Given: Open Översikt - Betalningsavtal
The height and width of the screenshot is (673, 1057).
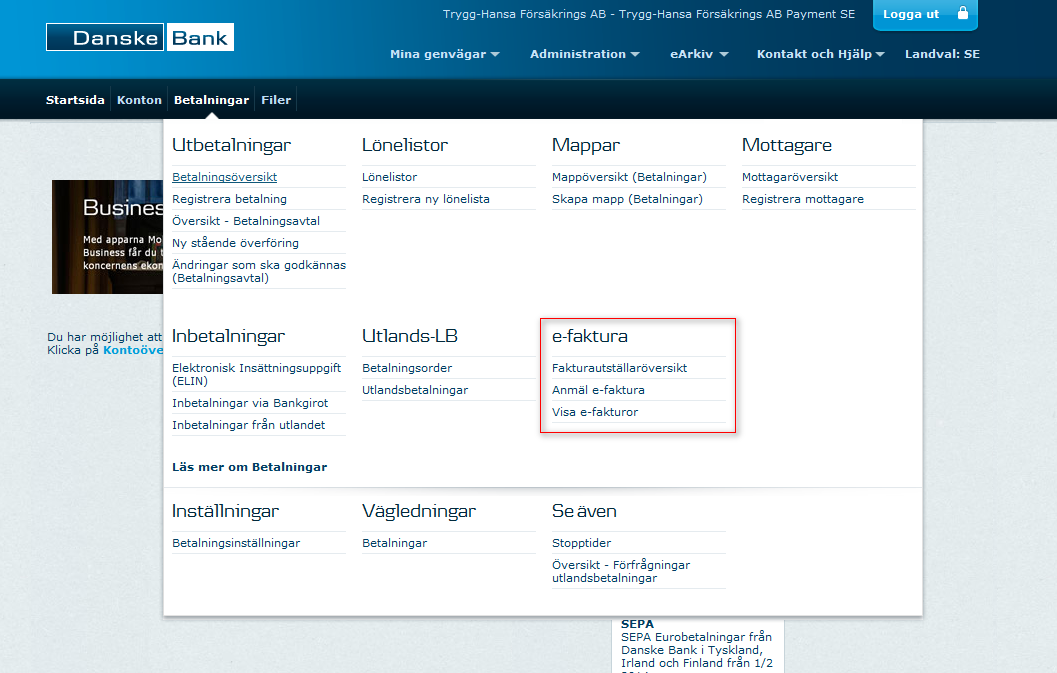Looking at the screenshot, I should (246, 221).
